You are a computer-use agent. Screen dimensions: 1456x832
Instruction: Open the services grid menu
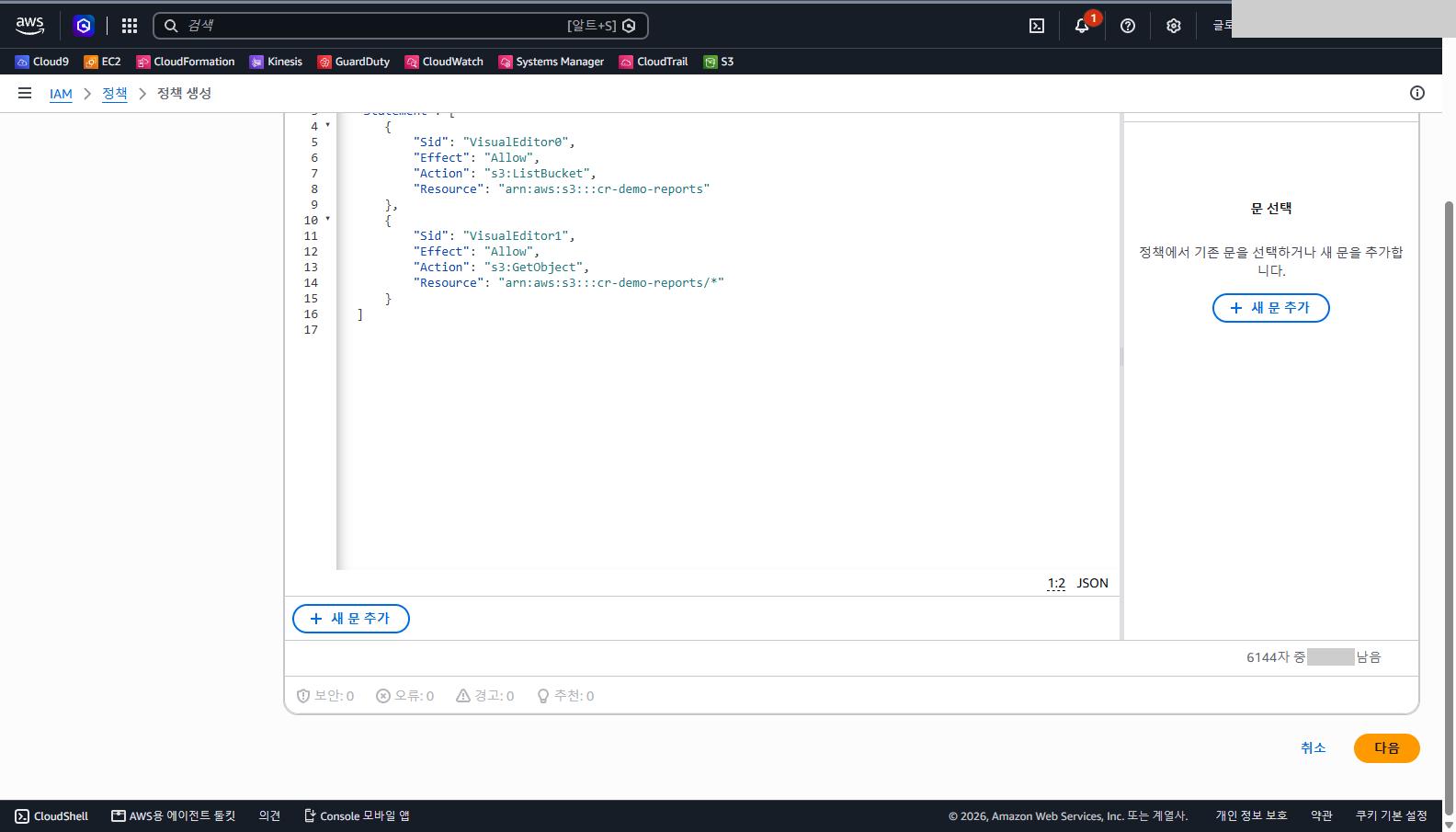pyautogui.click(x=130, y=26)
